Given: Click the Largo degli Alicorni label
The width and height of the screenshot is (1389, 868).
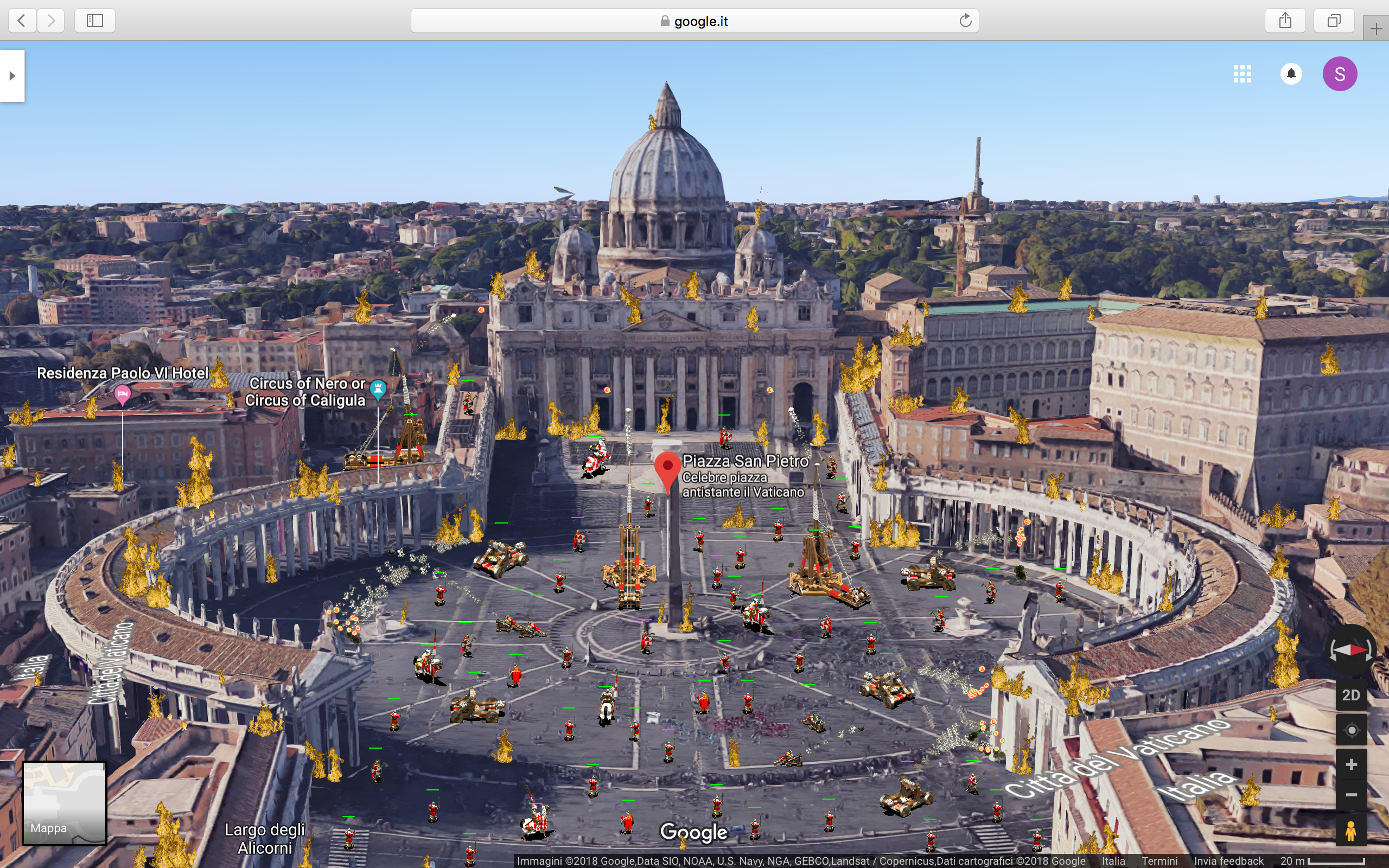Looking at the screenshot, I should 265,839.
